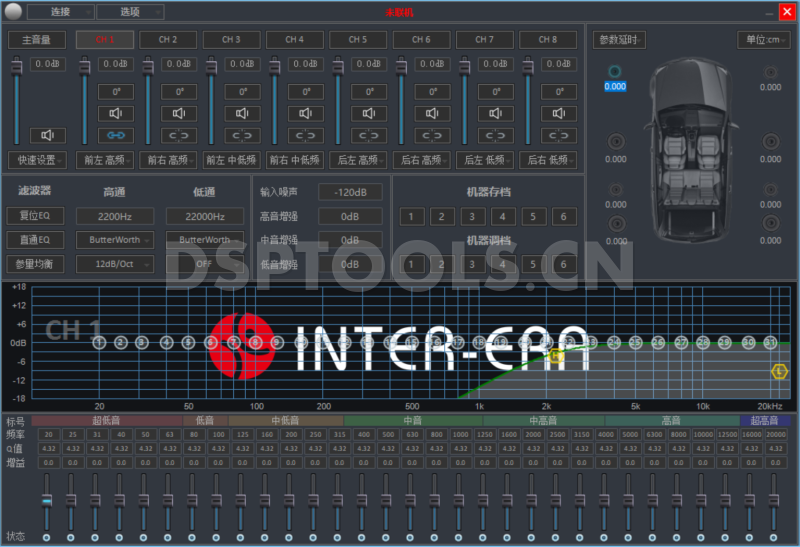
Task: Toggle the 25 Hz band state dot
Action: coord(70,537)
